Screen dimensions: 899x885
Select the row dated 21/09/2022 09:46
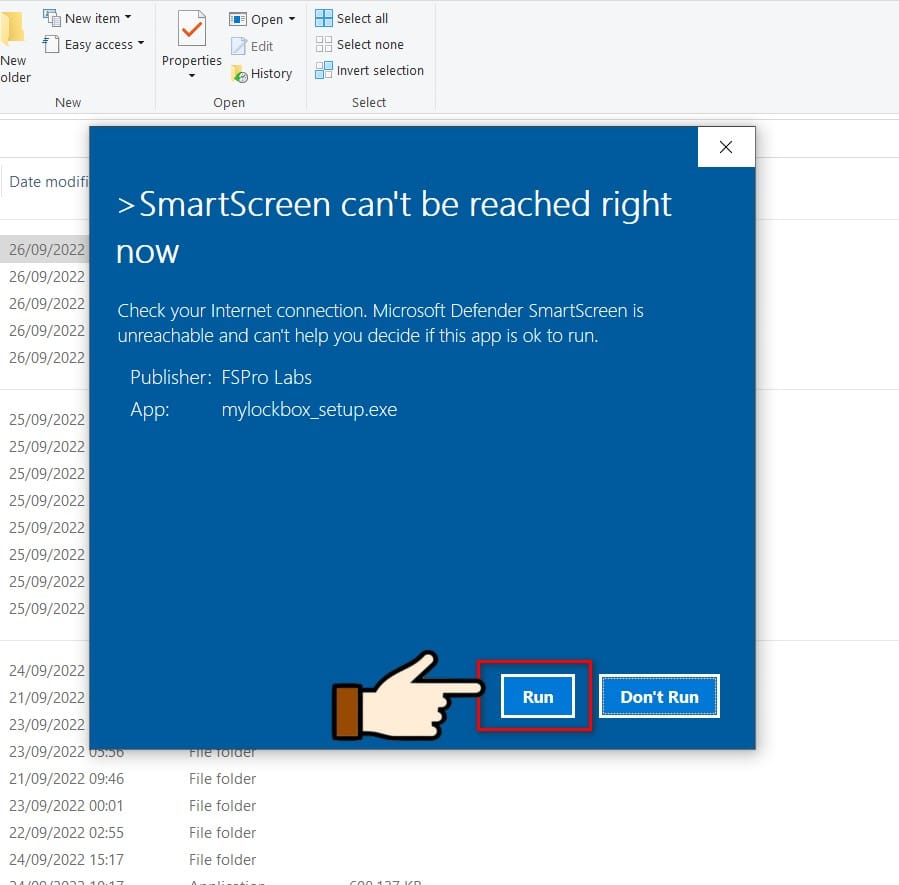pos(132,778)
